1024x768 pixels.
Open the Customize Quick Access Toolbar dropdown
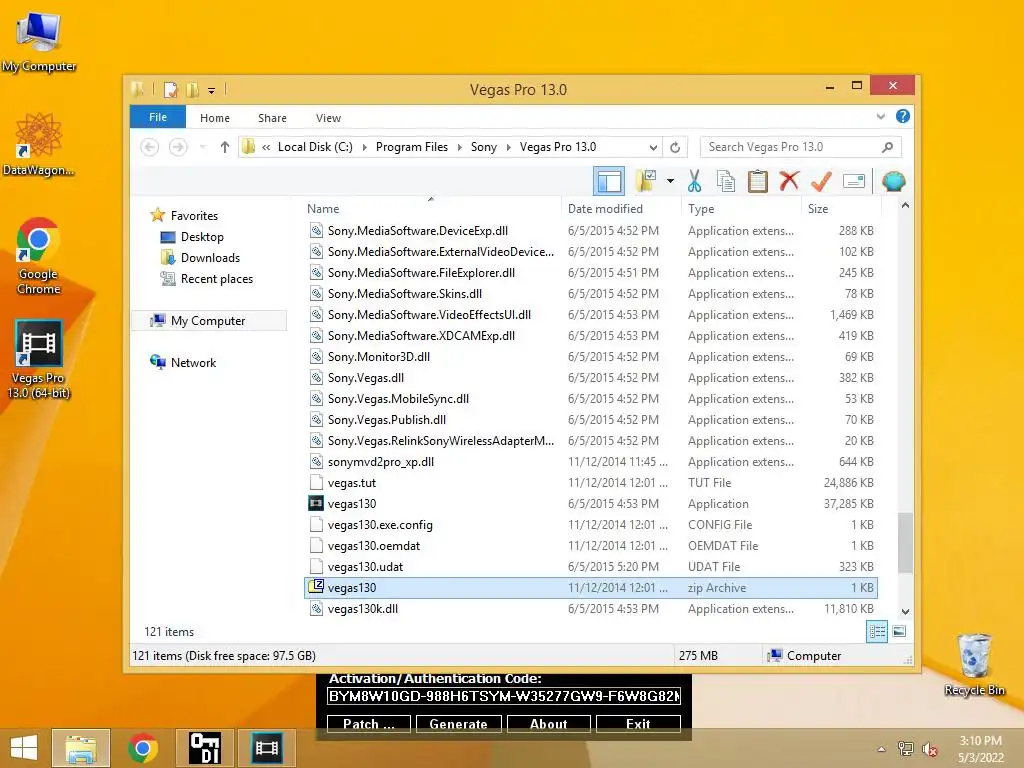click(211, 90)
